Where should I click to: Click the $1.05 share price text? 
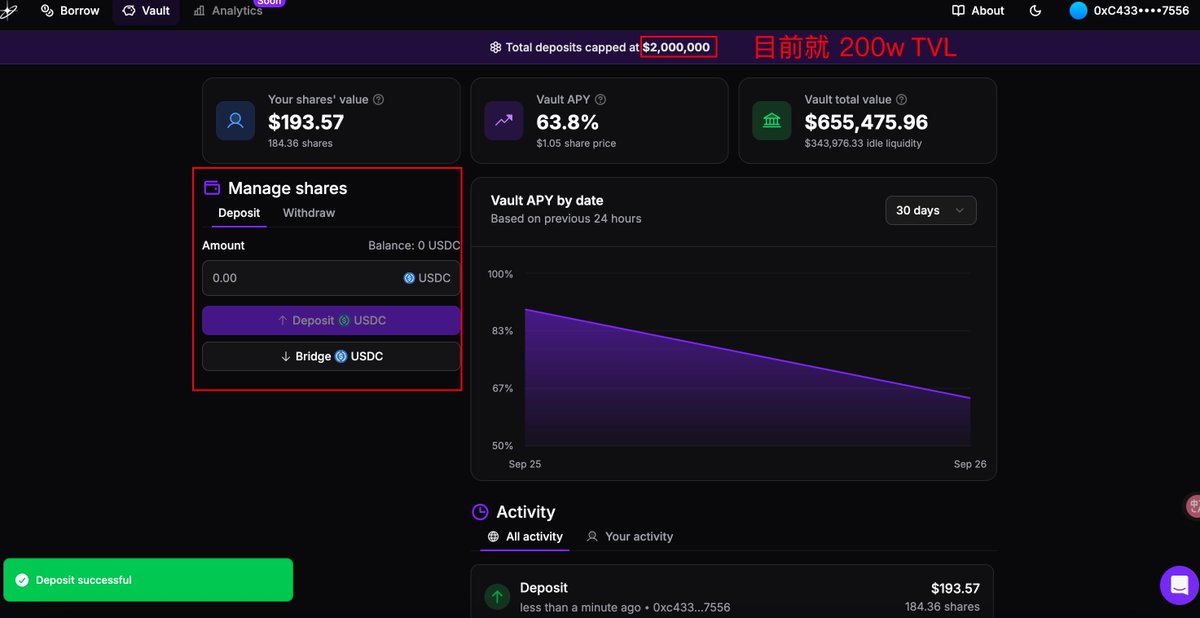(576, 144)
